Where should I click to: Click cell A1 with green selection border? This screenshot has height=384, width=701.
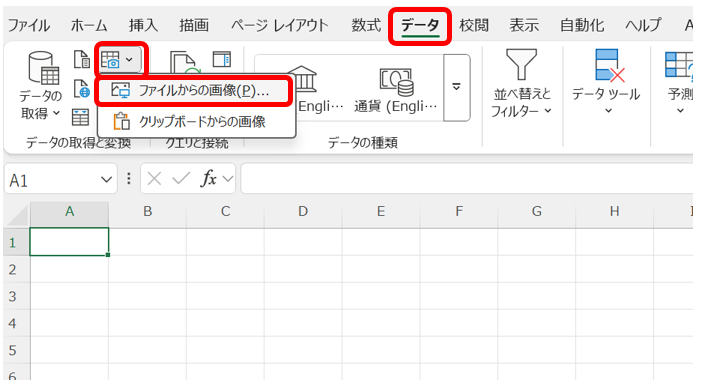point(69,242)
